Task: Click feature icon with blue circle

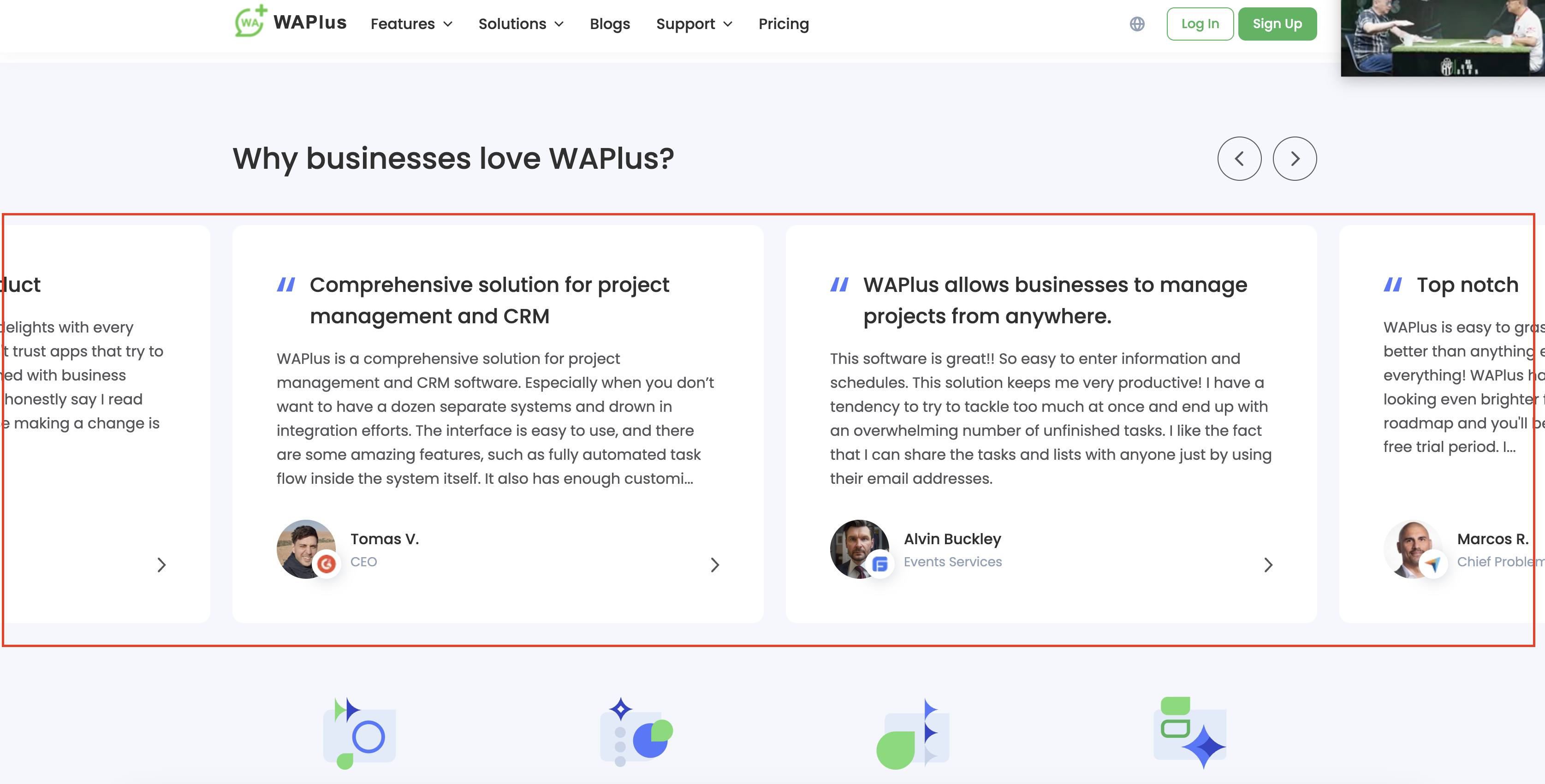Action: [359, 733]
